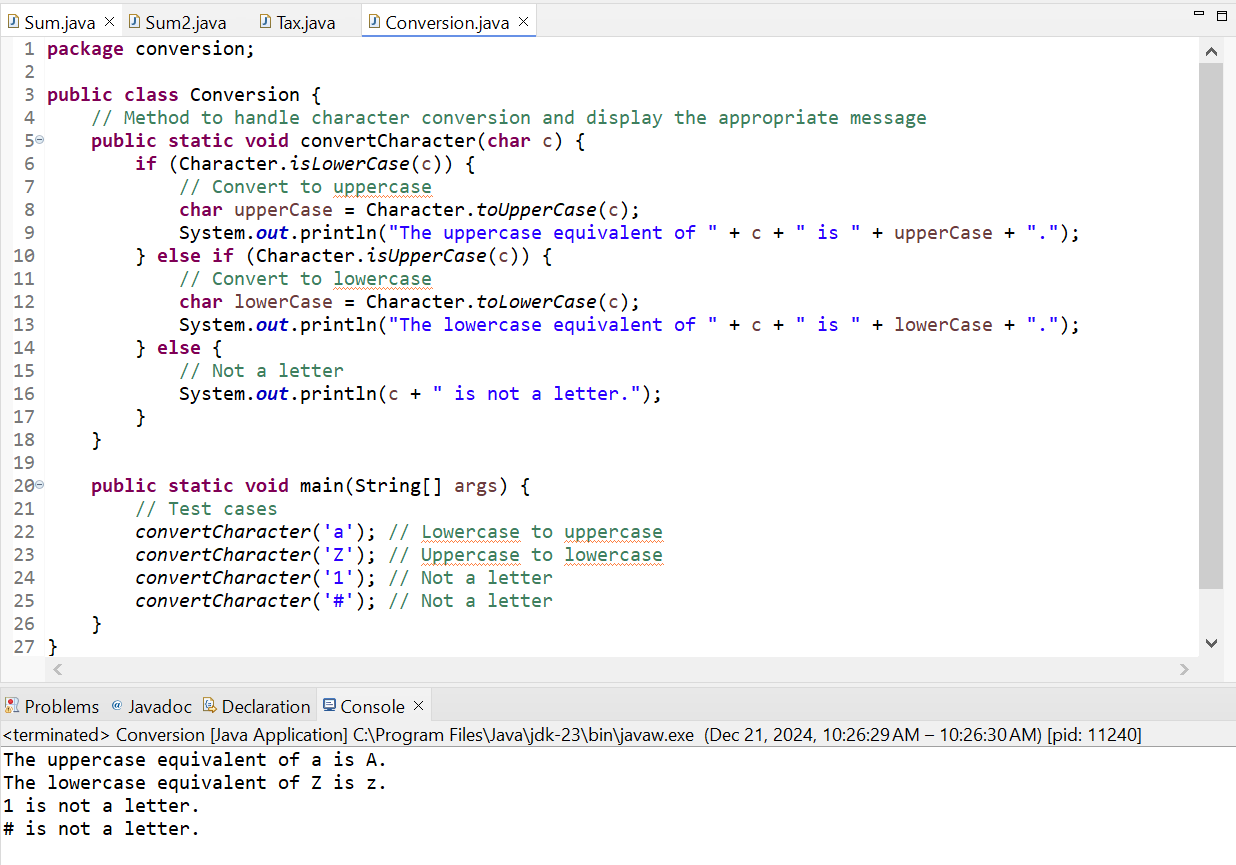Click the Java file icon on Tax.java tab
This screenshot has height=865, width=1236.
[265, 22]
